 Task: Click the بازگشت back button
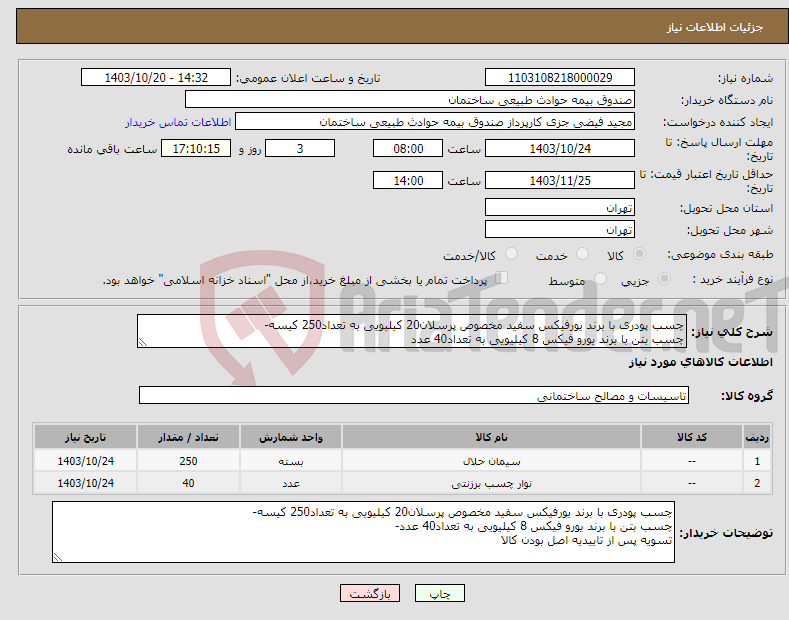[370, 594]
